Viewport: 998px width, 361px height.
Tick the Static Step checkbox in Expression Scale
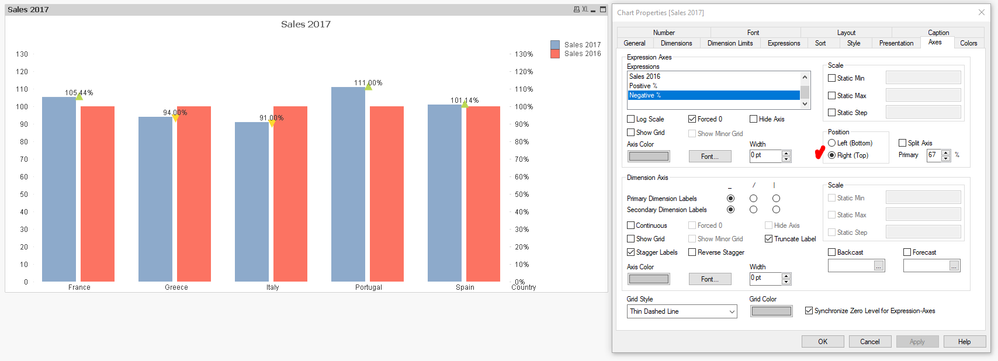832,113
